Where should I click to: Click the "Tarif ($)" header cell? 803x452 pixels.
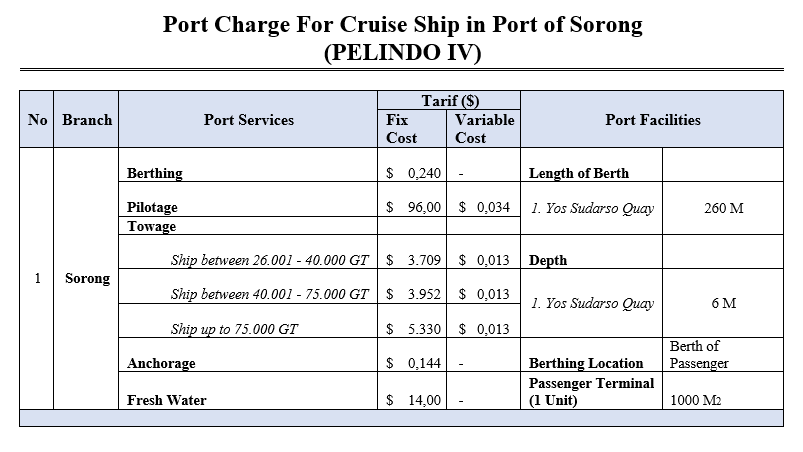[449, 99]
